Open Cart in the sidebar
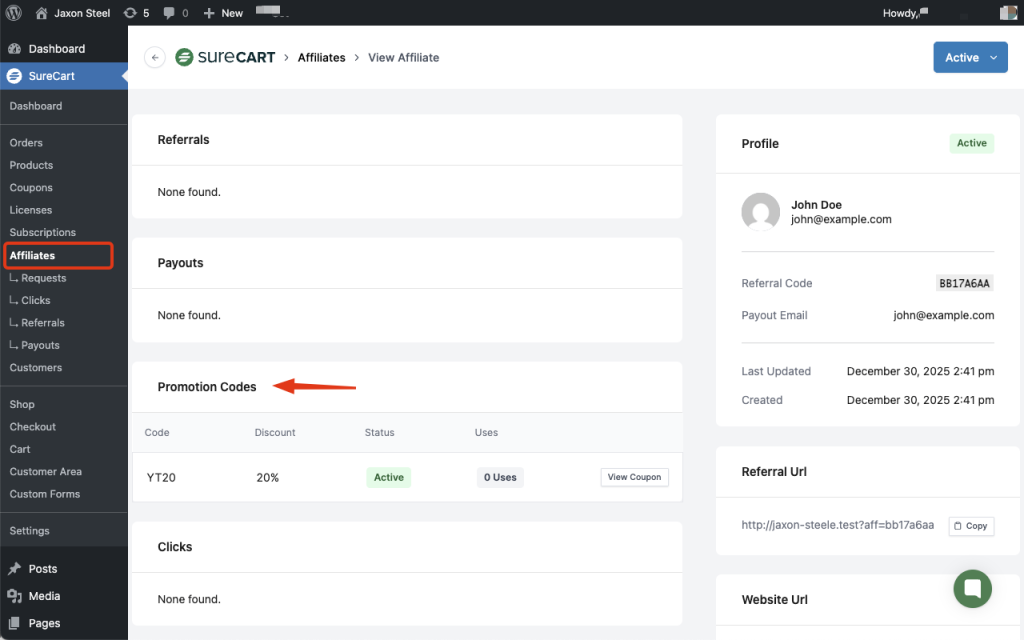The width and height of the screenshot is (1024, 640). [20, 449]
